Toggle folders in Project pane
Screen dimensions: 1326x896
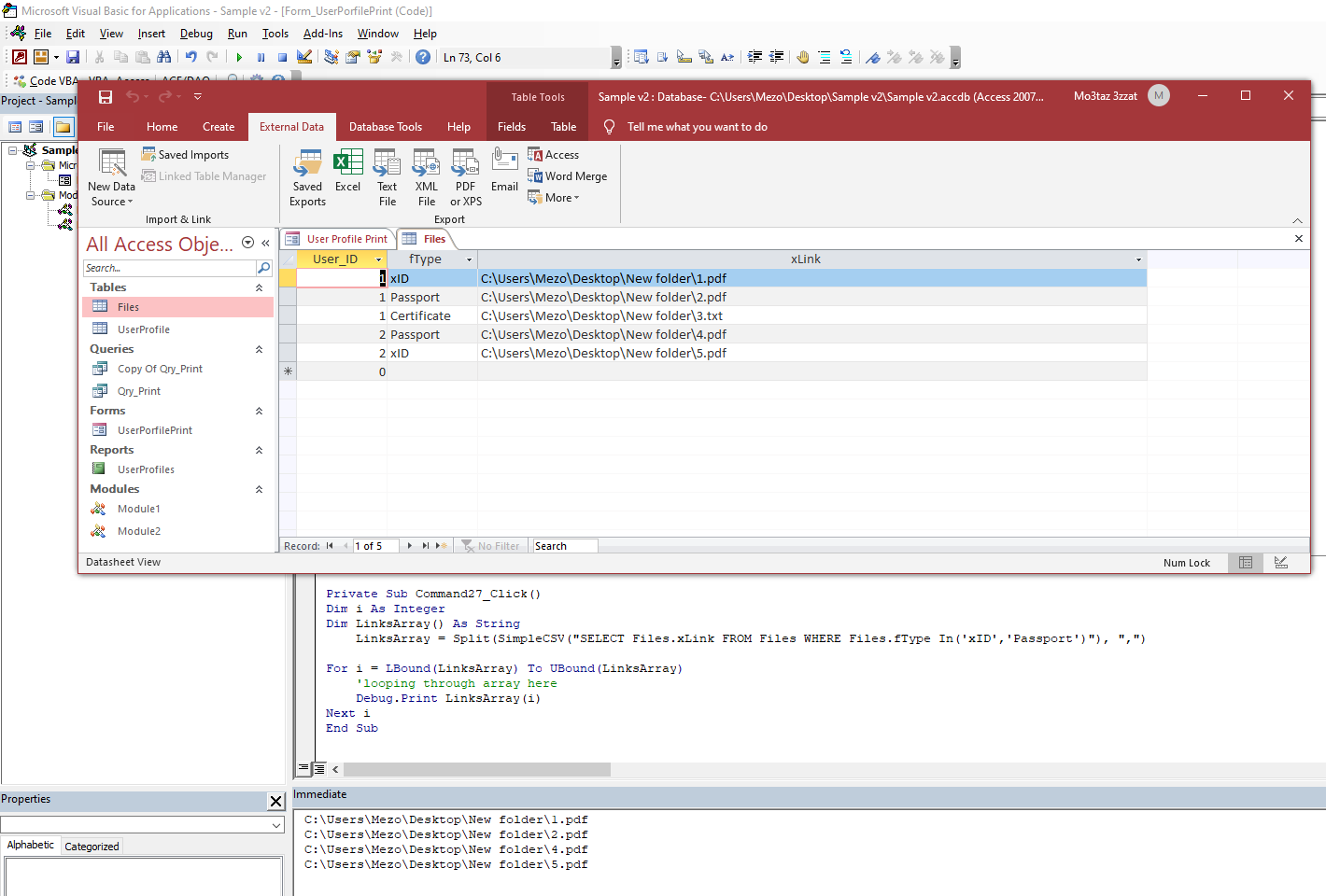[63, 127]
